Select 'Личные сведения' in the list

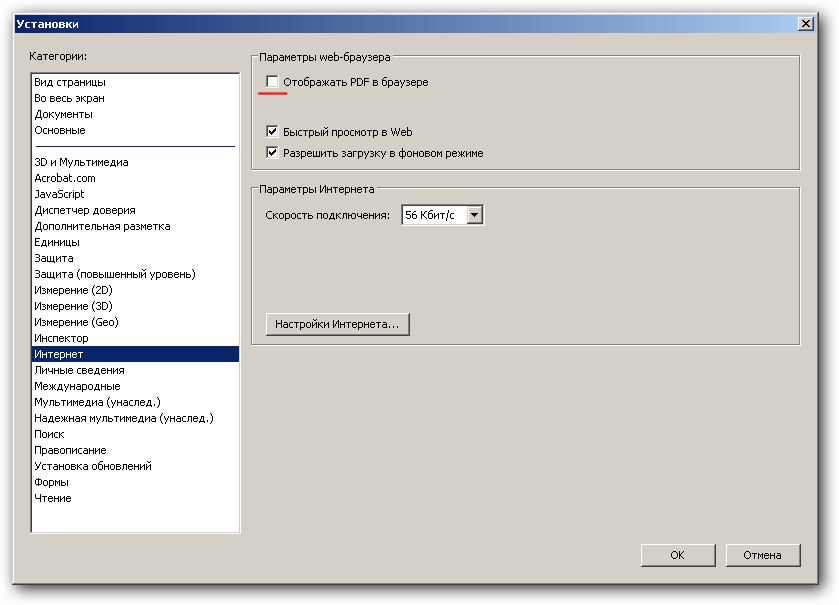79,370
